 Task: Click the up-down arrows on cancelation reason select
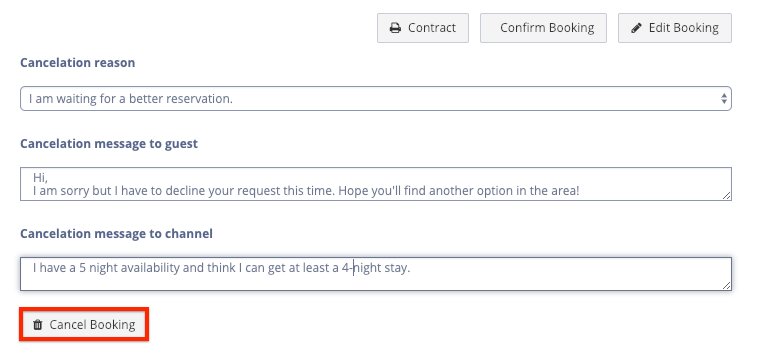coord(724,98)
